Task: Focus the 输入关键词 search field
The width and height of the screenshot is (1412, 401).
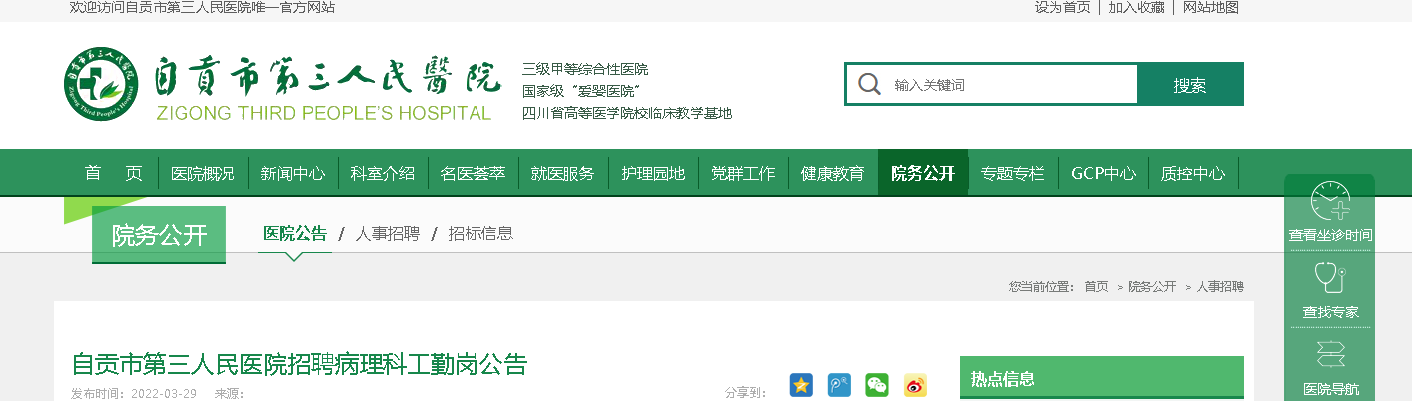Action: pyautogui.click(x=1012, y=84)
